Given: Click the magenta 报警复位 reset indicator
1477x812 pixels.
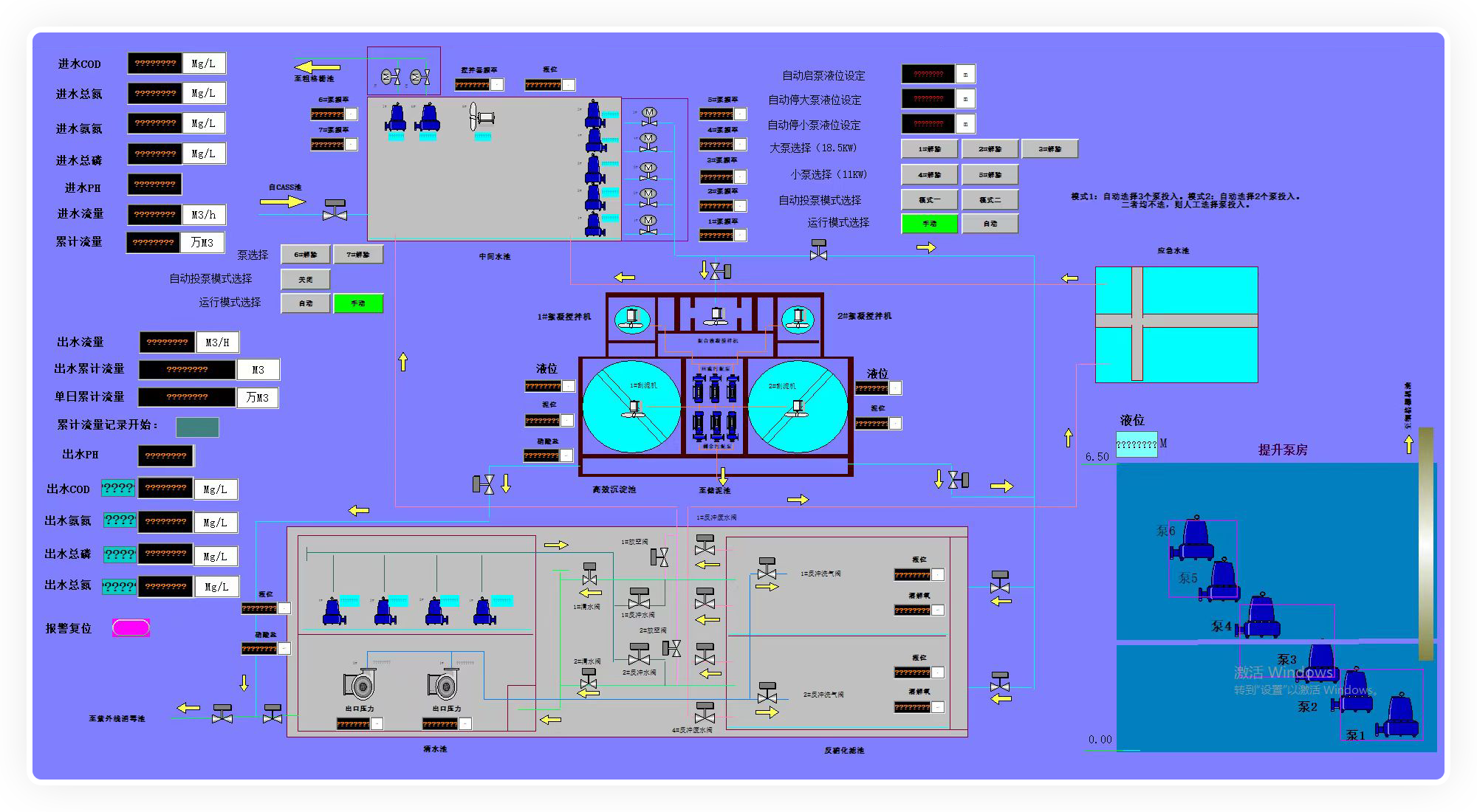Looking at the screenshot, I should coord(131,628).
